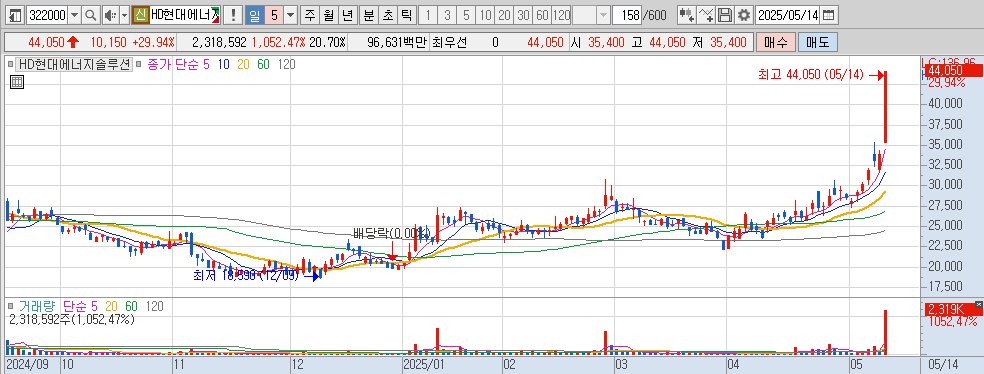This screenshot has height=374, width=984.
Task: Click the stock code field 322000
Action: 46,14
